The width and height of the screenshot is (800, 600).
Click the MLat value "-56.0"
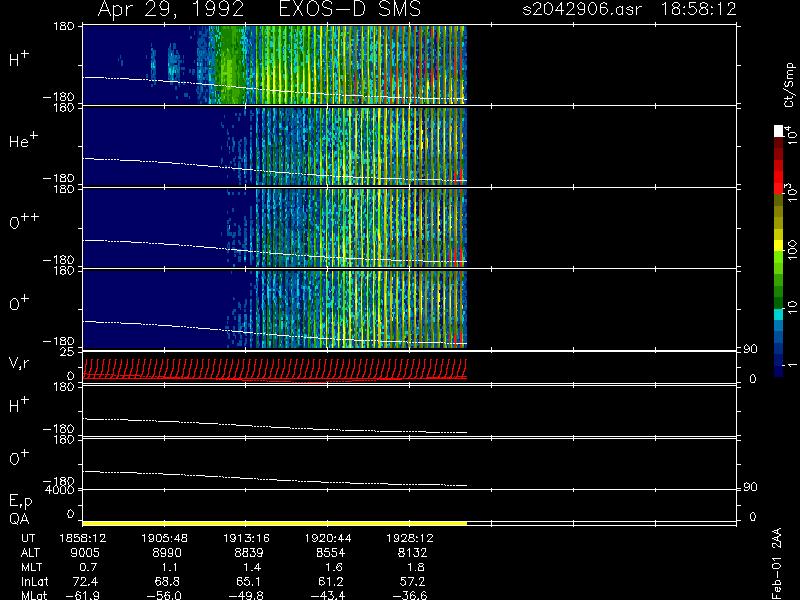[x=164, y=595]
